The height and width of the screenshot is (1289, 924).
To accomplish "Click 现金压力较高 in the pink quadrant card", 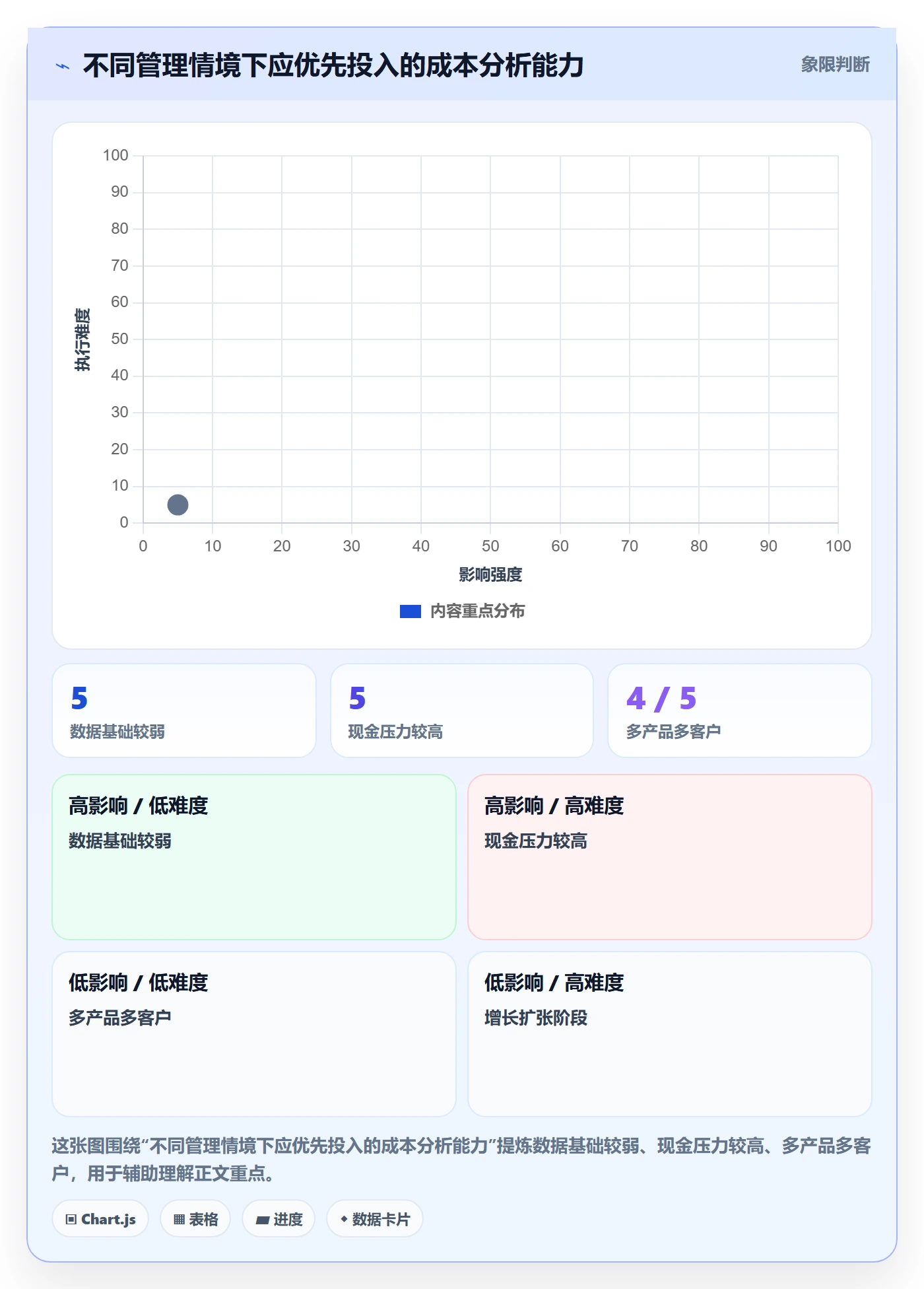I will pyautogui.click(x=536, y=841).
